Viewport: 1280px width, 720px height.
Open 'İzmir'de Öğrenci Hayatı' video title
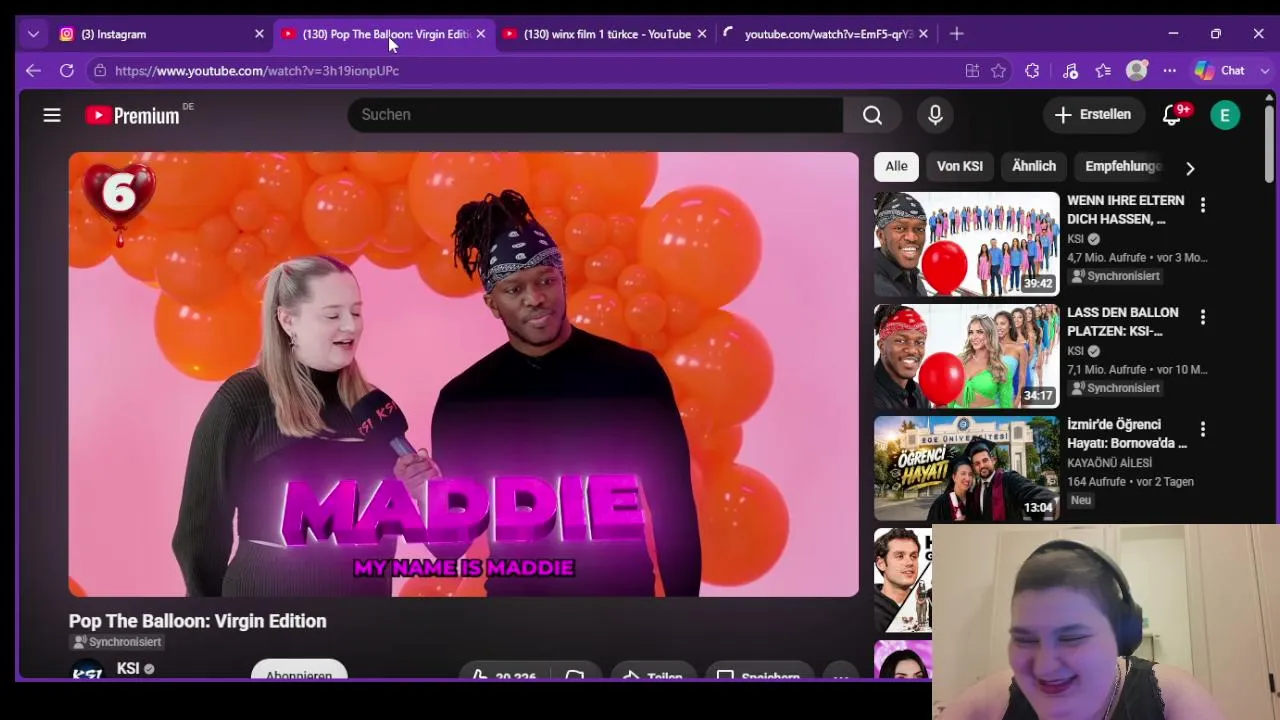[1127, 434]
